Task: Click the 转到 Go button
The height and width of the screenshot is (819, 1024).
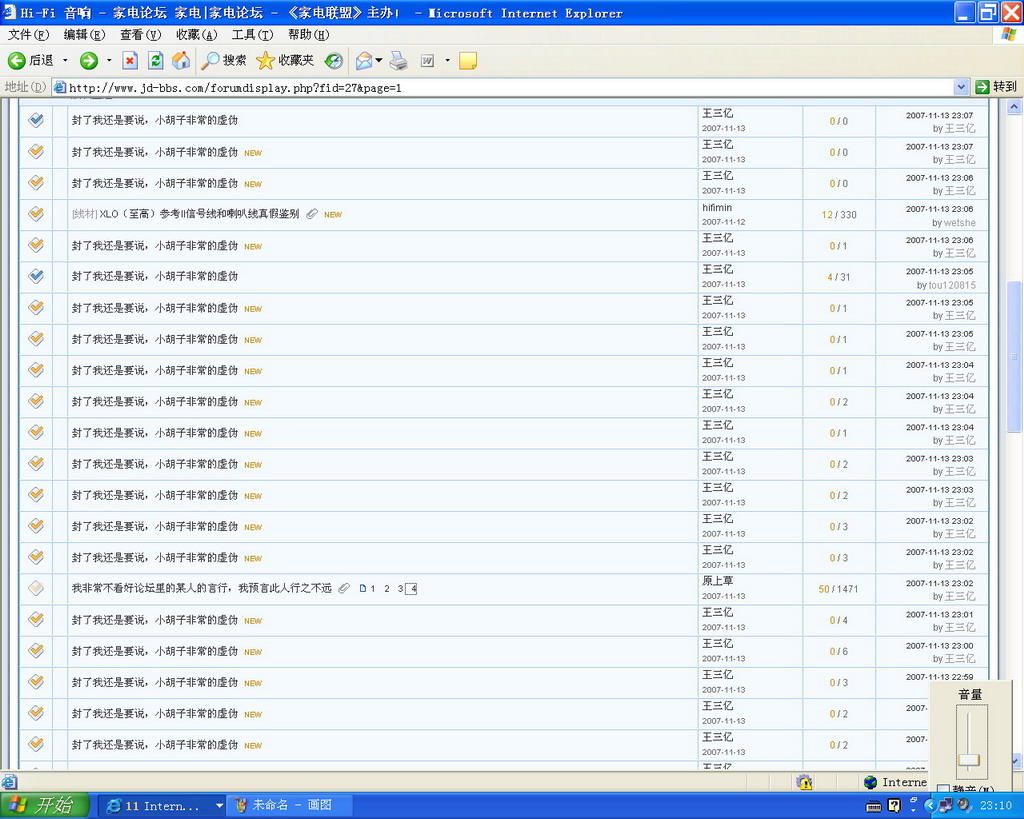Action: [997, 87]
